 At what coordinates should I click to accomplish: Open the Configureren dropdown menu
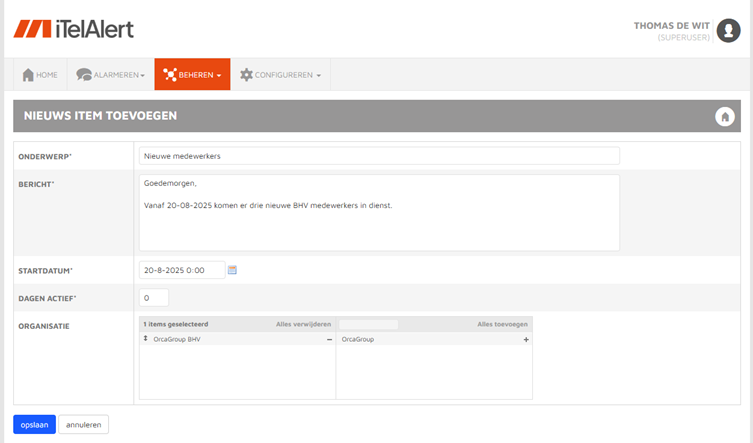pos(280,74)
